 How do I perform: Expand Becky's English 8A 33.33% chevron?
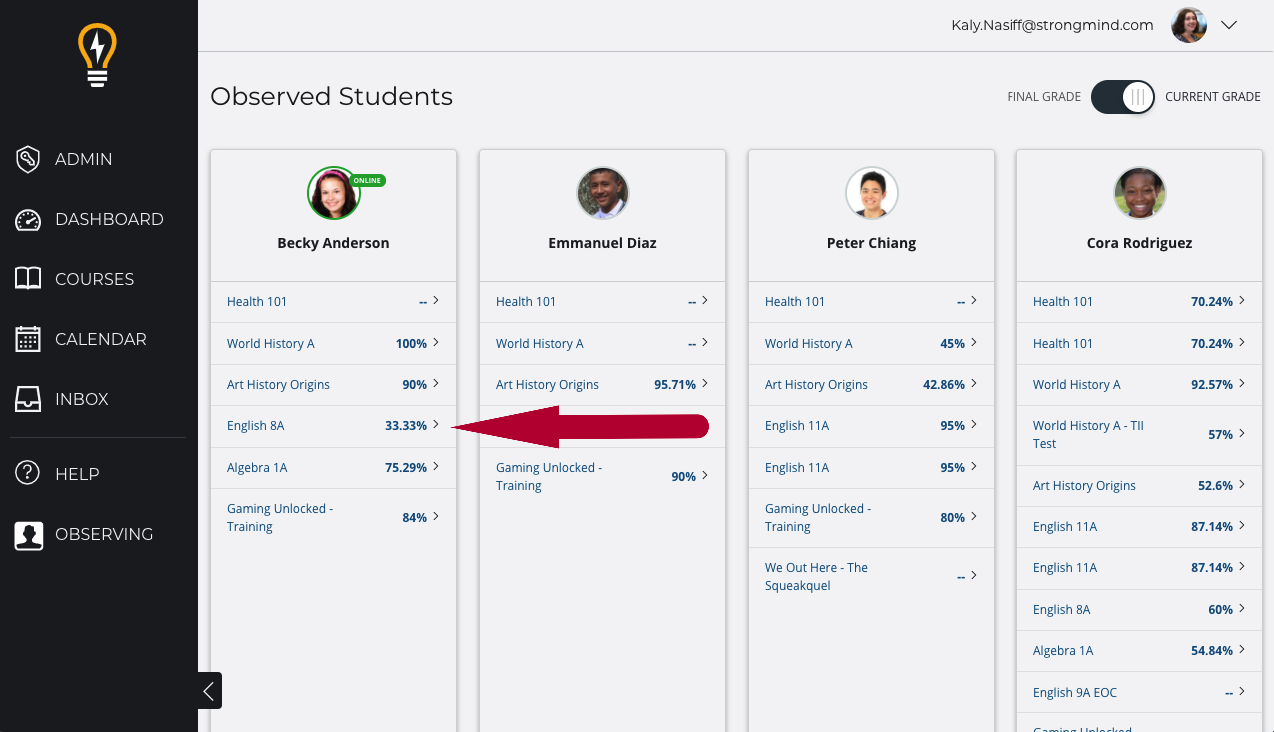(x=436, y=425)
